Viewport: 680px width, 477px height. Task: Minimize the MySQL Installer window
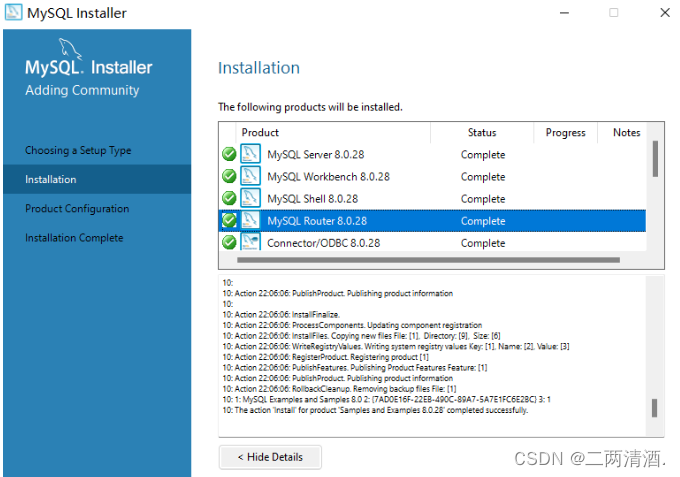pos(564,13)
